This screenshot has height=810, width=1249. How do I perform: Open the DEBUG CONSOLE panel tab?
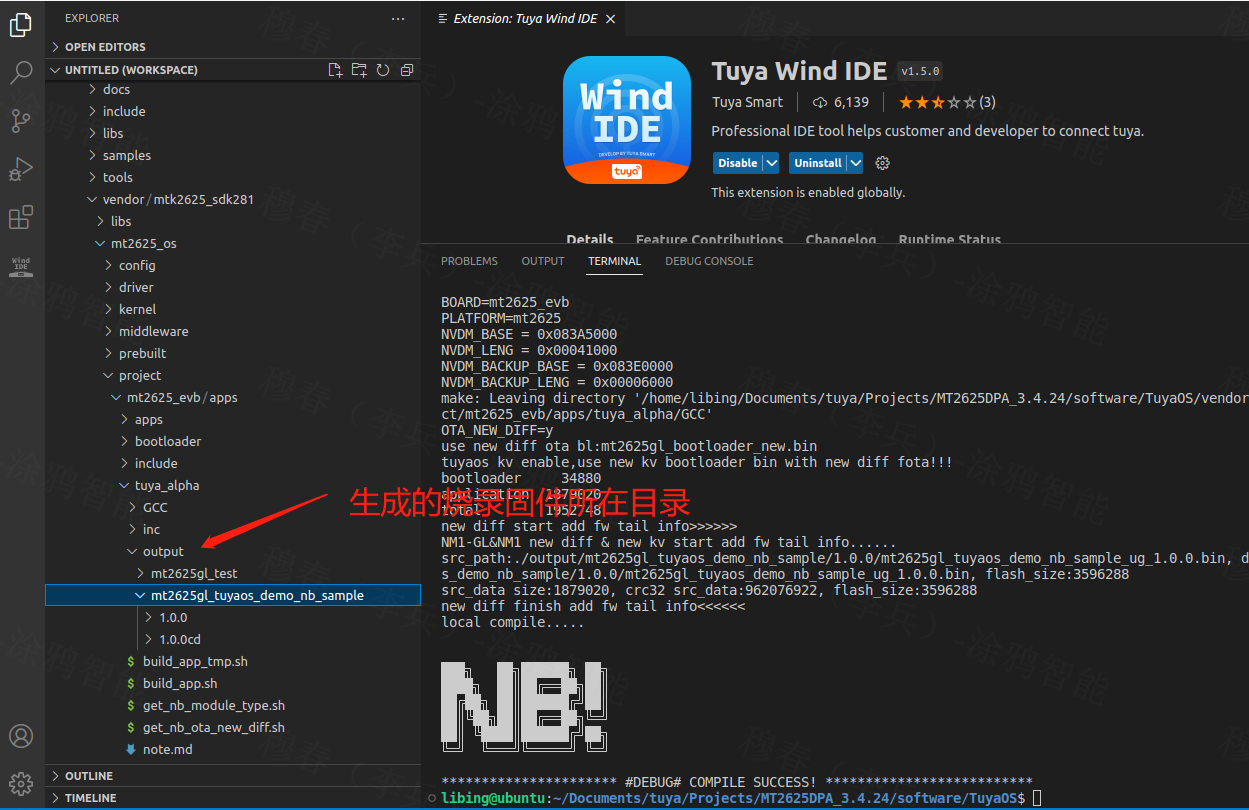(709, 261)
